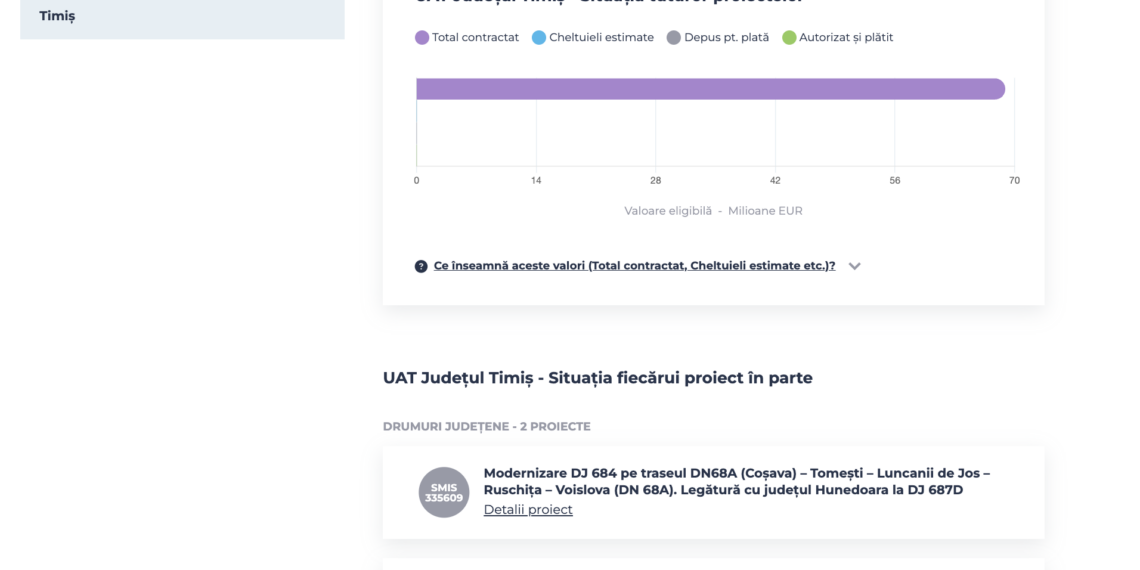Toggle the Autorizat și plătit series label
Image resolution: width=1140 pixels, height=570 pixels.
[845, 38]
